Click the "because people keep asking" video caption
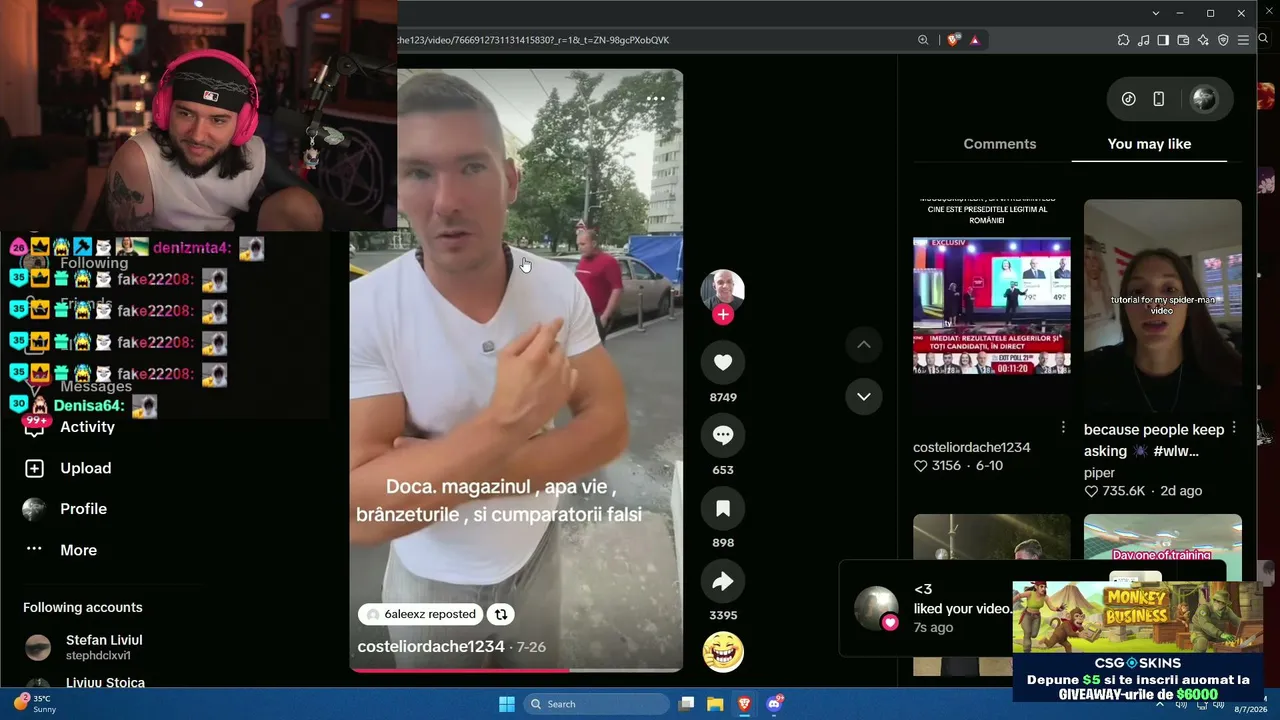 [x=1154, y=440]
